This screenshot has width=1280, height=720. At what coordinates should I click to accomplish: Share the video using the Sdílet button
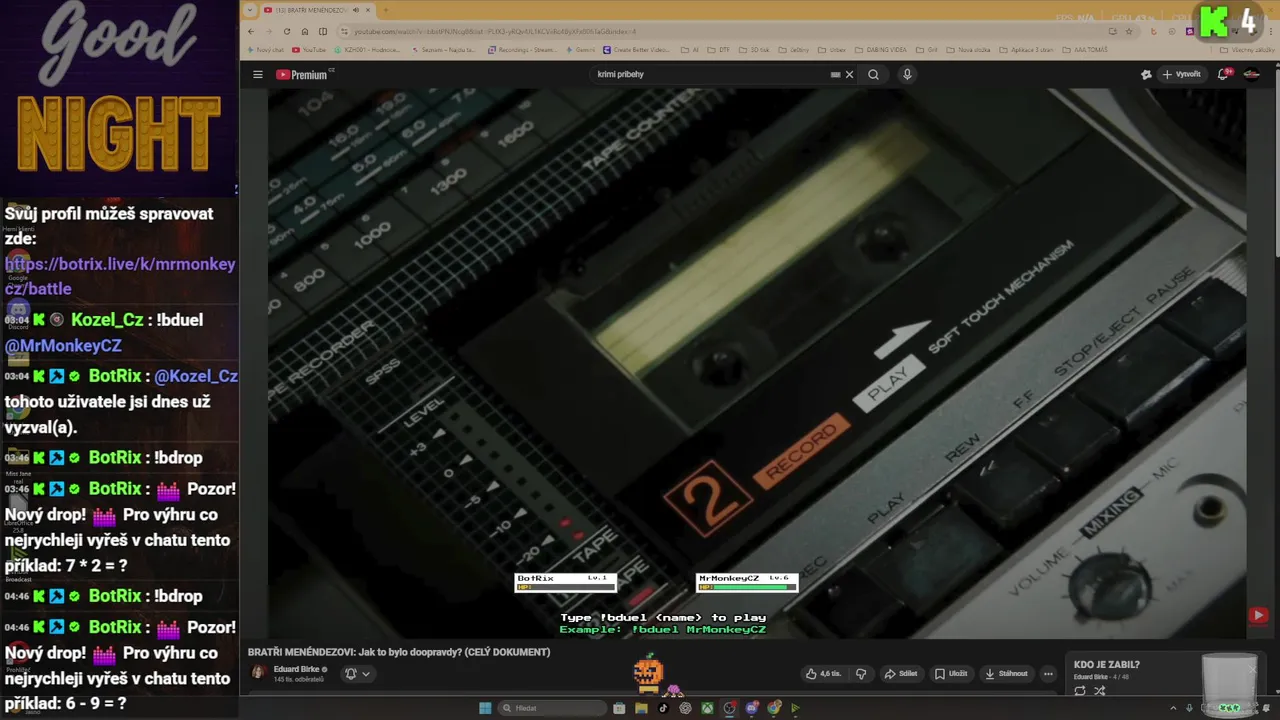[x=901, y=674]
